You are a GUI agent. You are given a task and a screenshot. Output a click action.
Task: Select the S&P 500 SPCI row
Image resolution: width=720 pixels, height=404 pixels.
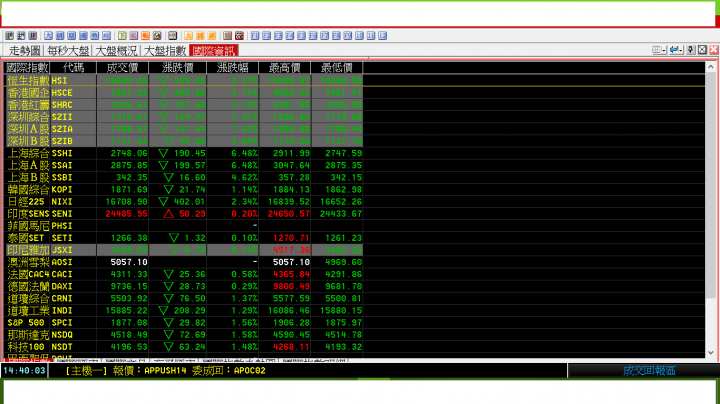[x=184, y=323]
